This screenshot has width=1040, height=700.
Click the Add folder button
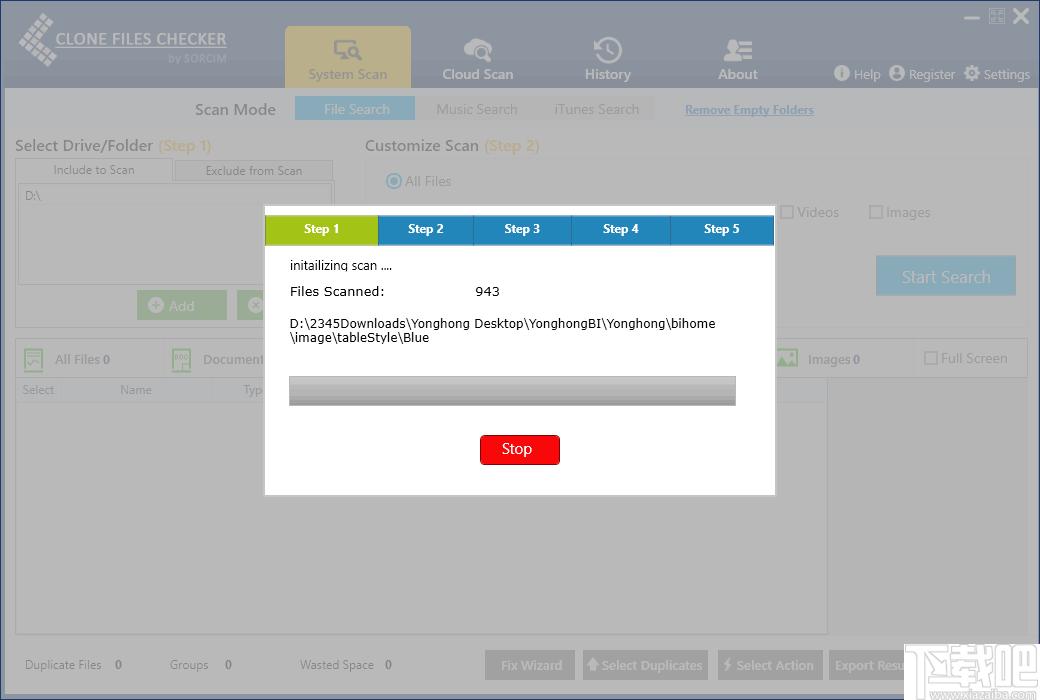(x=182, y=305)
